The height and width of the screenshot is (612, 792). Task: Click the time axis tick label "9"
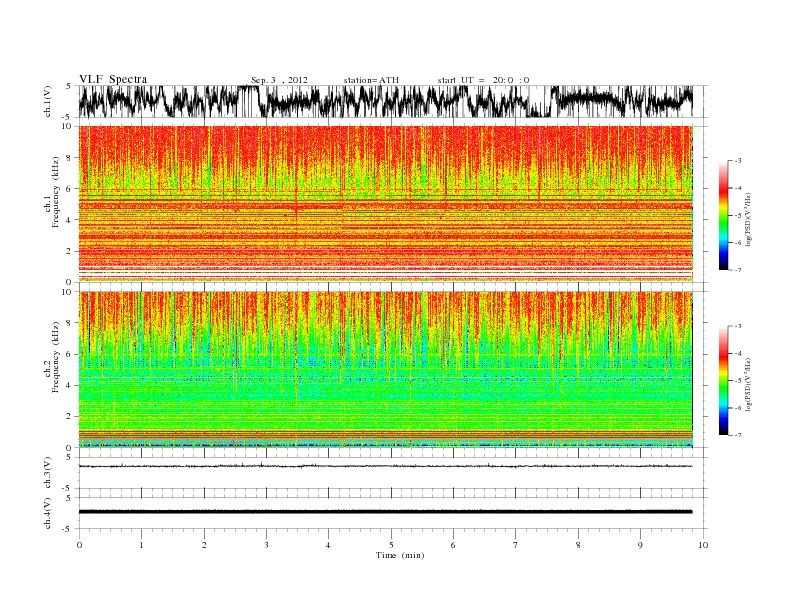click(x=640, y=545)
